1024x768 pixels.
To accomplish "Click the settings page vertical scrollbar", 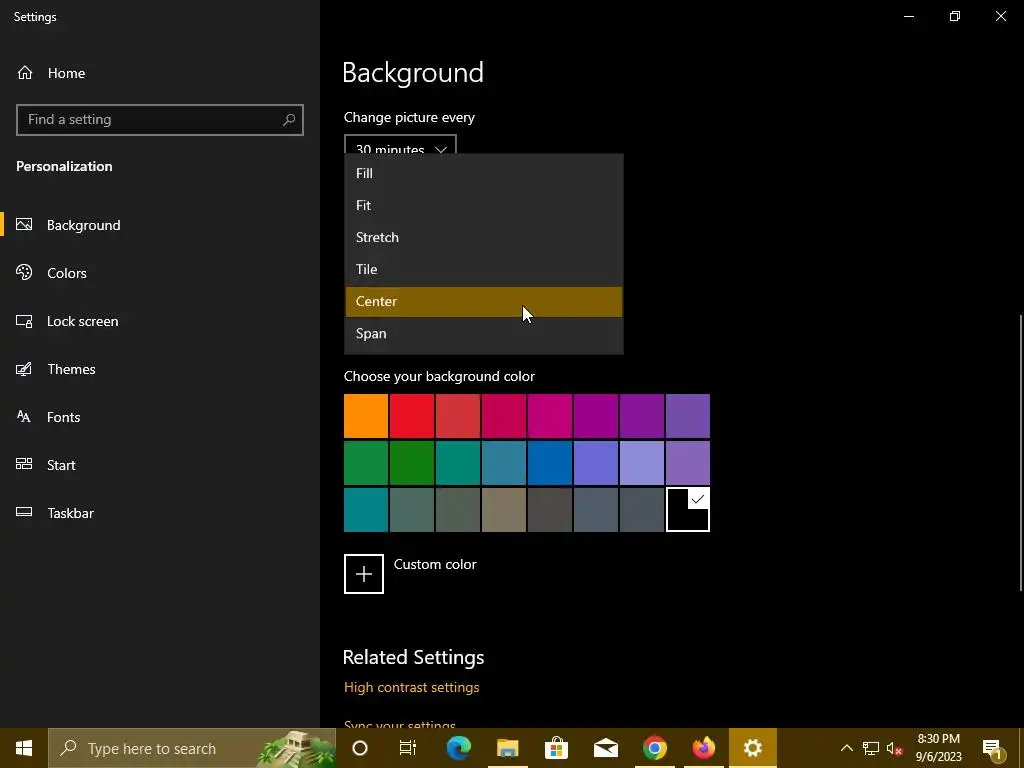I will click(x=1021, y=454).
